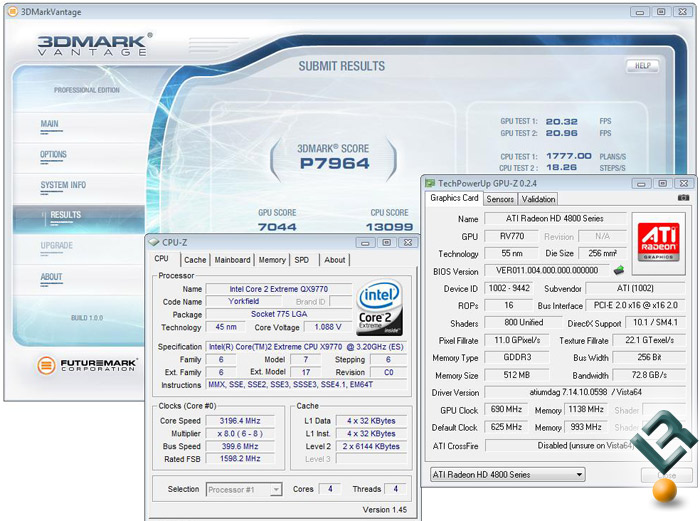Click the BIOS Version field in GPU-Z

547,271
